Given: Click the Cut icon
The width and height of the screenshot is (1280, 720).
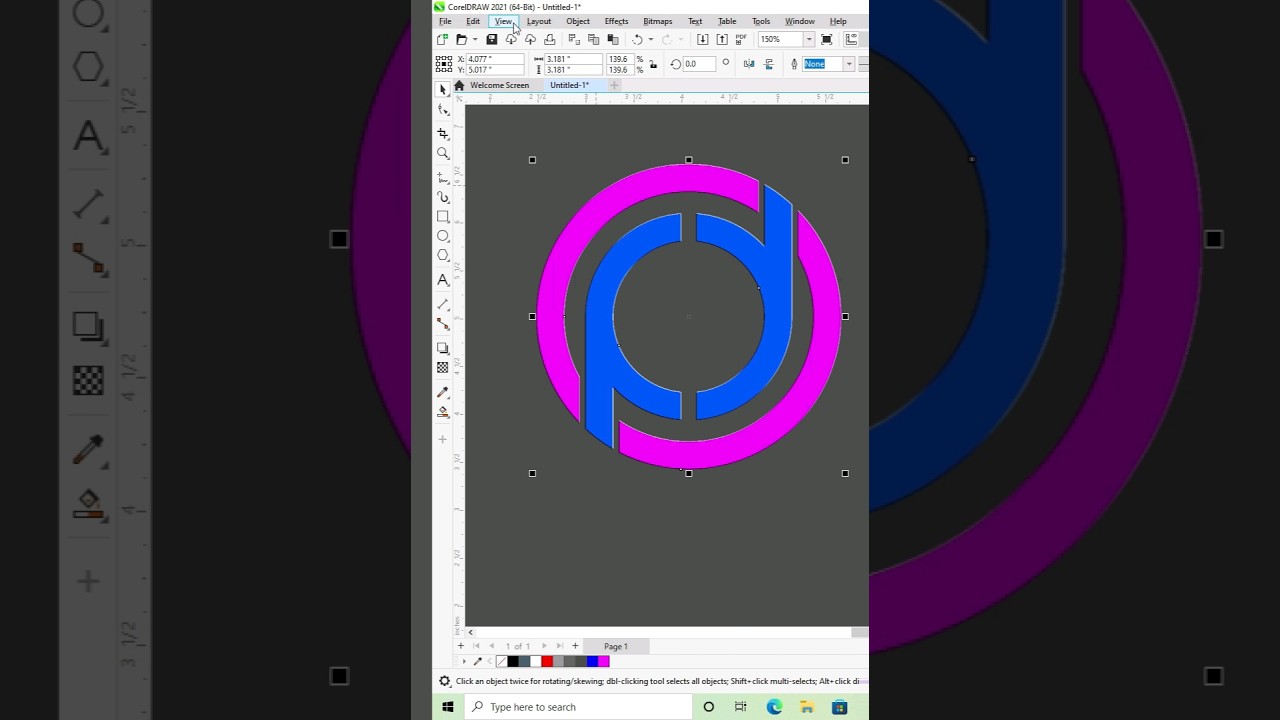Looking at the screenshot, I should pyautogui.click(x=574, y=39).
